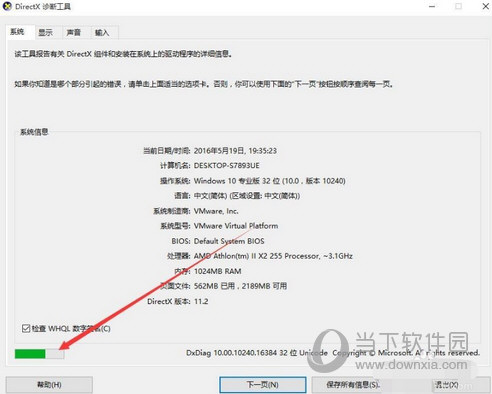The image size is (492, 394).
Task: Switch to the 系统 tab
Action: [18, 32]
